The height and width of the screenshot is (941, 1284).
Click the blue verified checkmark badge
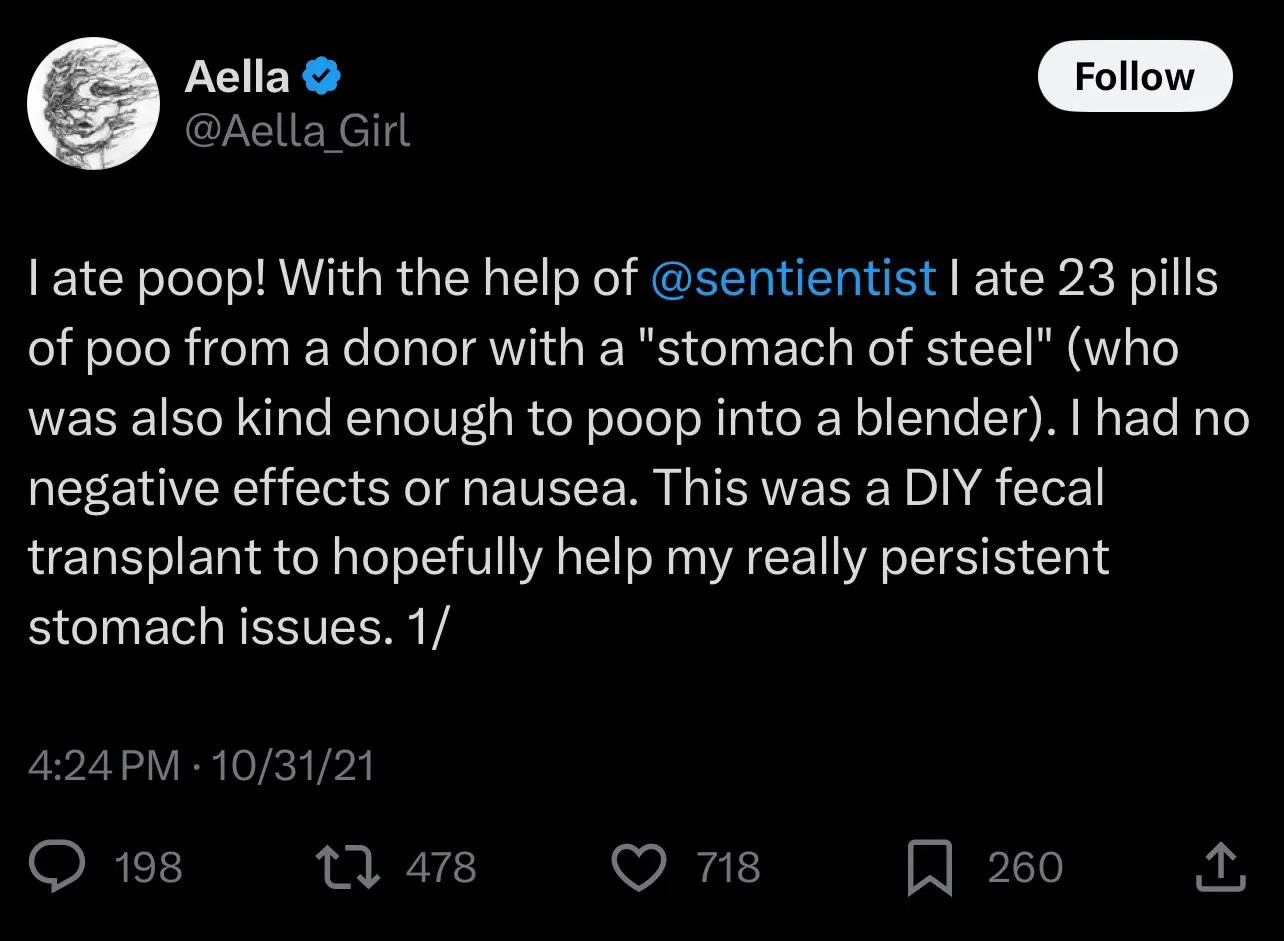[x=323, y=76]
